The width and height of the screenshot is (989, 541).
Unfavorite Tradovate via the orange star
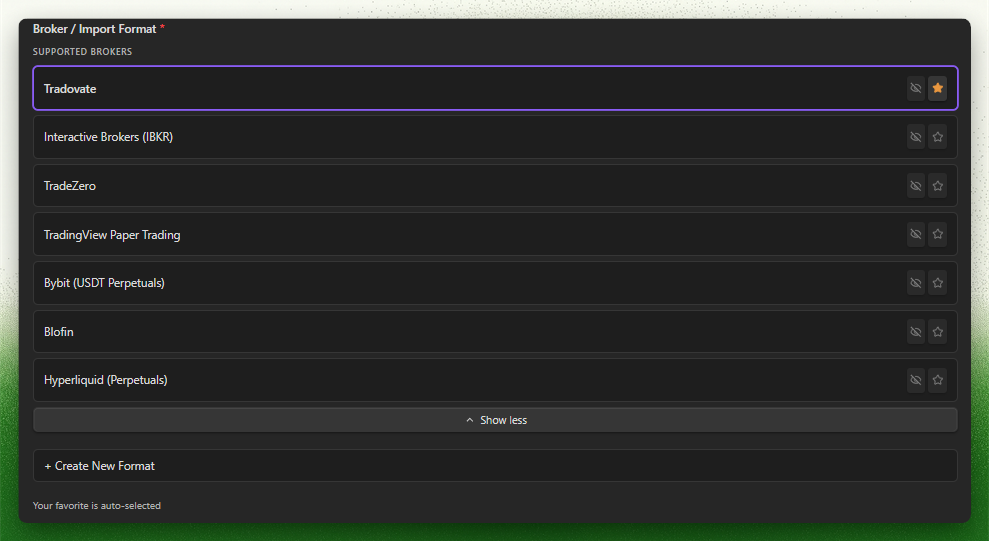point(937,88)
